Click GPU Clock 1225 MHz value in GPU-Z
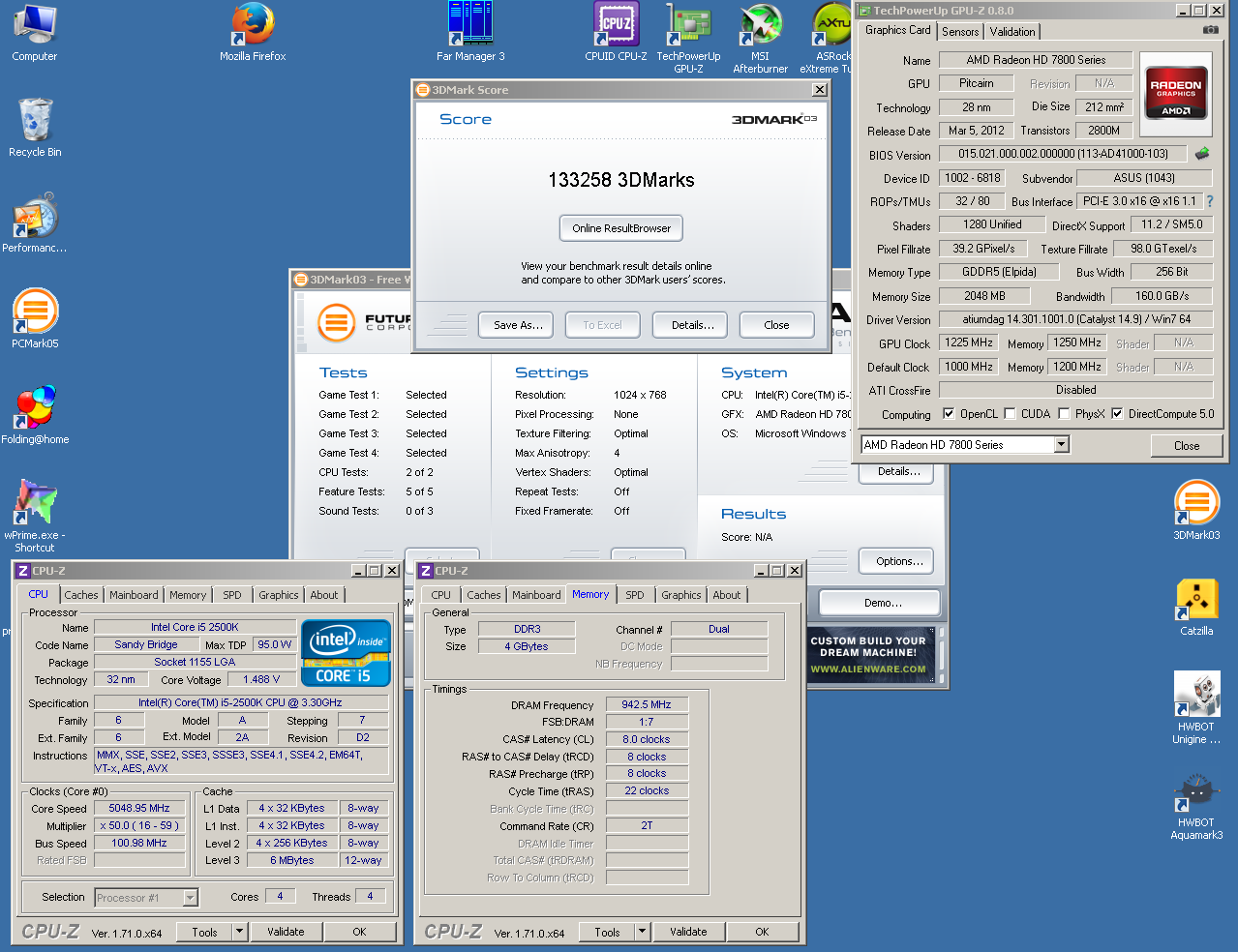Image resolution: width=1238 pixels, height=952 pixels. coord(969,342)
